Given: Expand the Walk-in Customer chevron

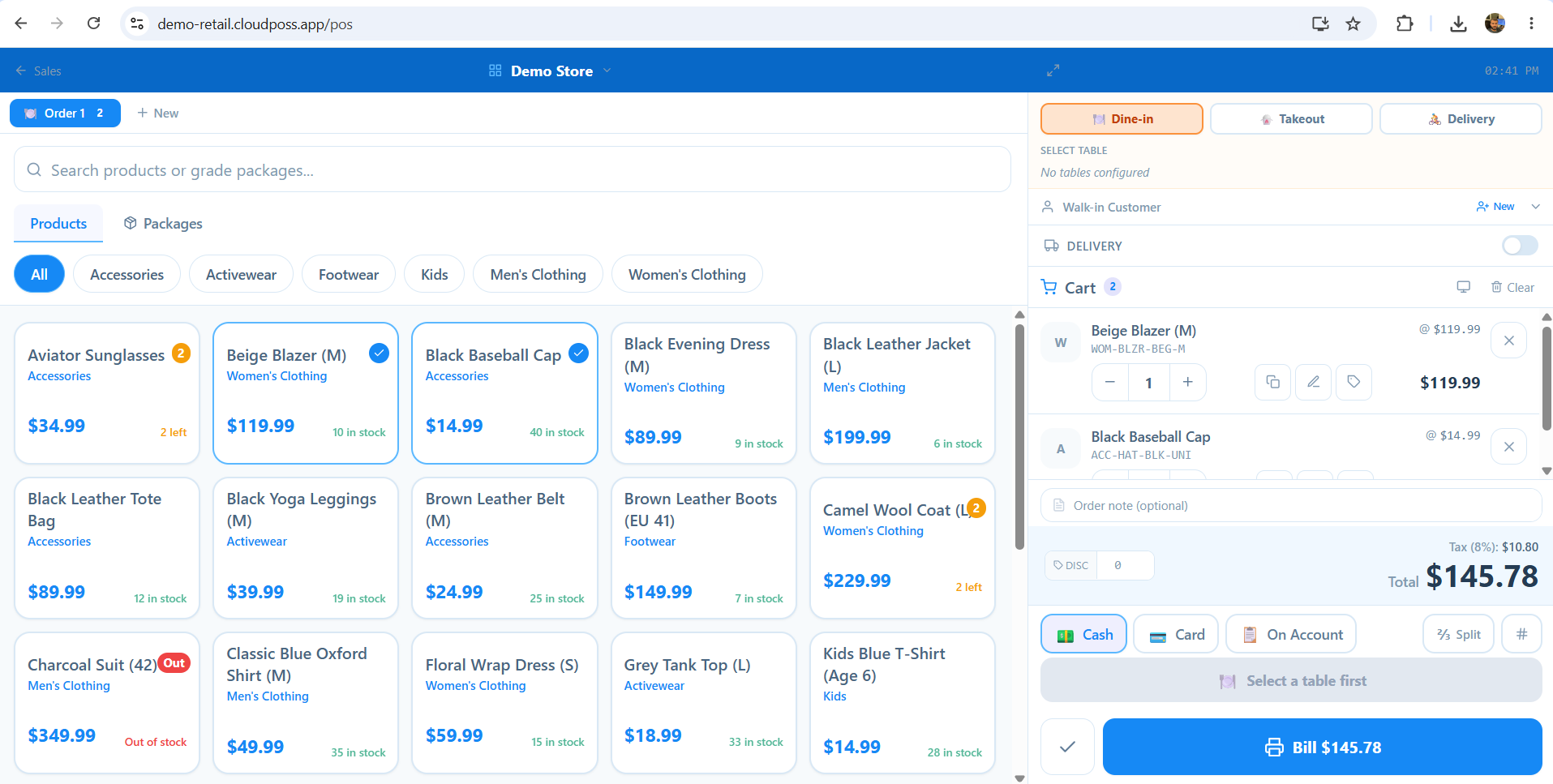Looking at the screenshot, I should coord(1535,207).
